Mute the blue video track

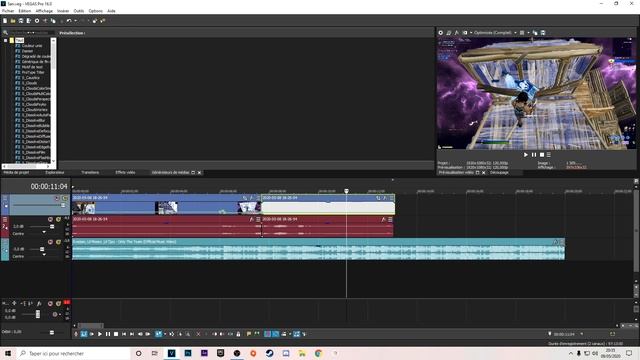pyautogui.click(x=57, y=198)
